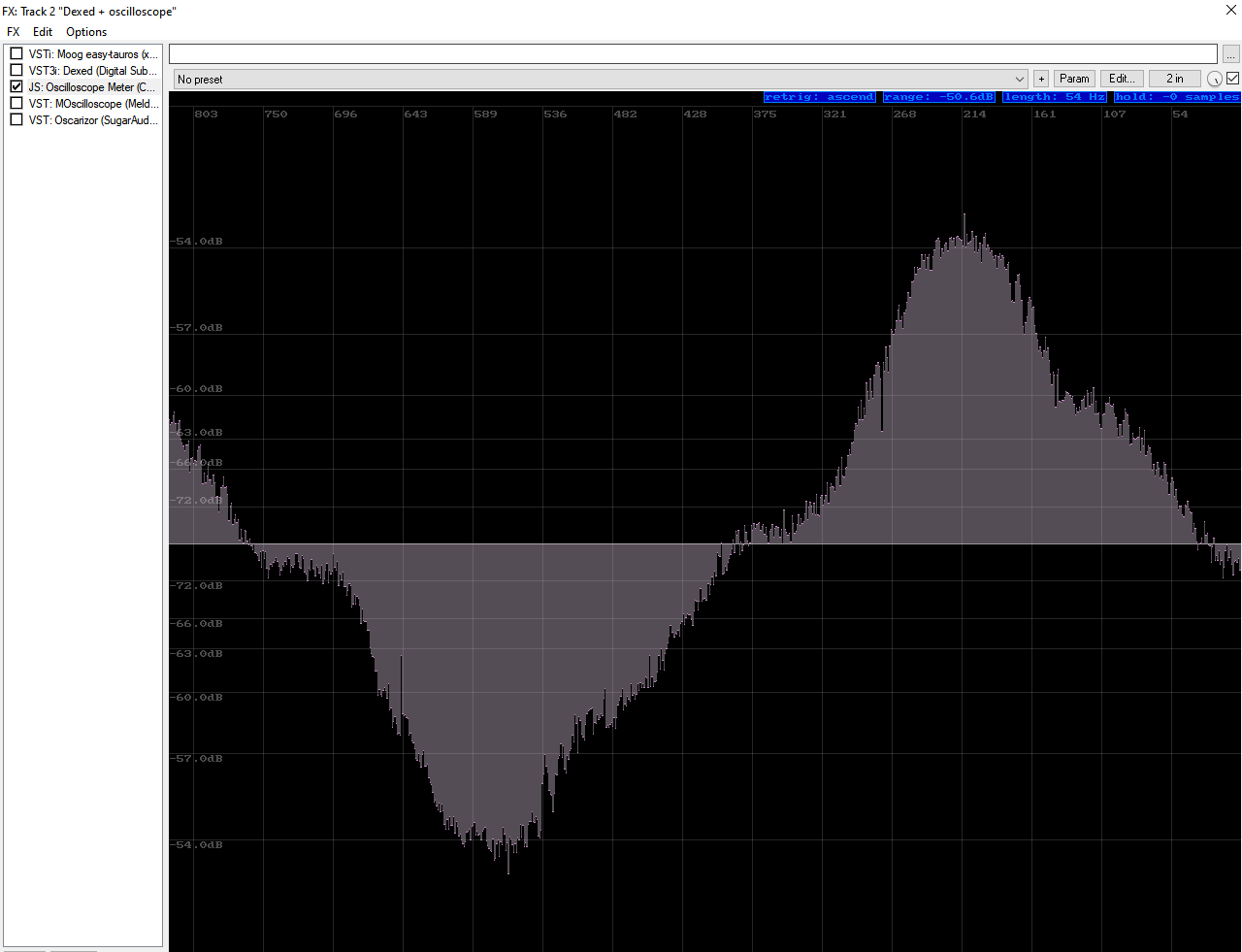Select VST3i: Dexed in the FX list
This screenshot has height=952, width=1242.
click(x=93, y=71)
